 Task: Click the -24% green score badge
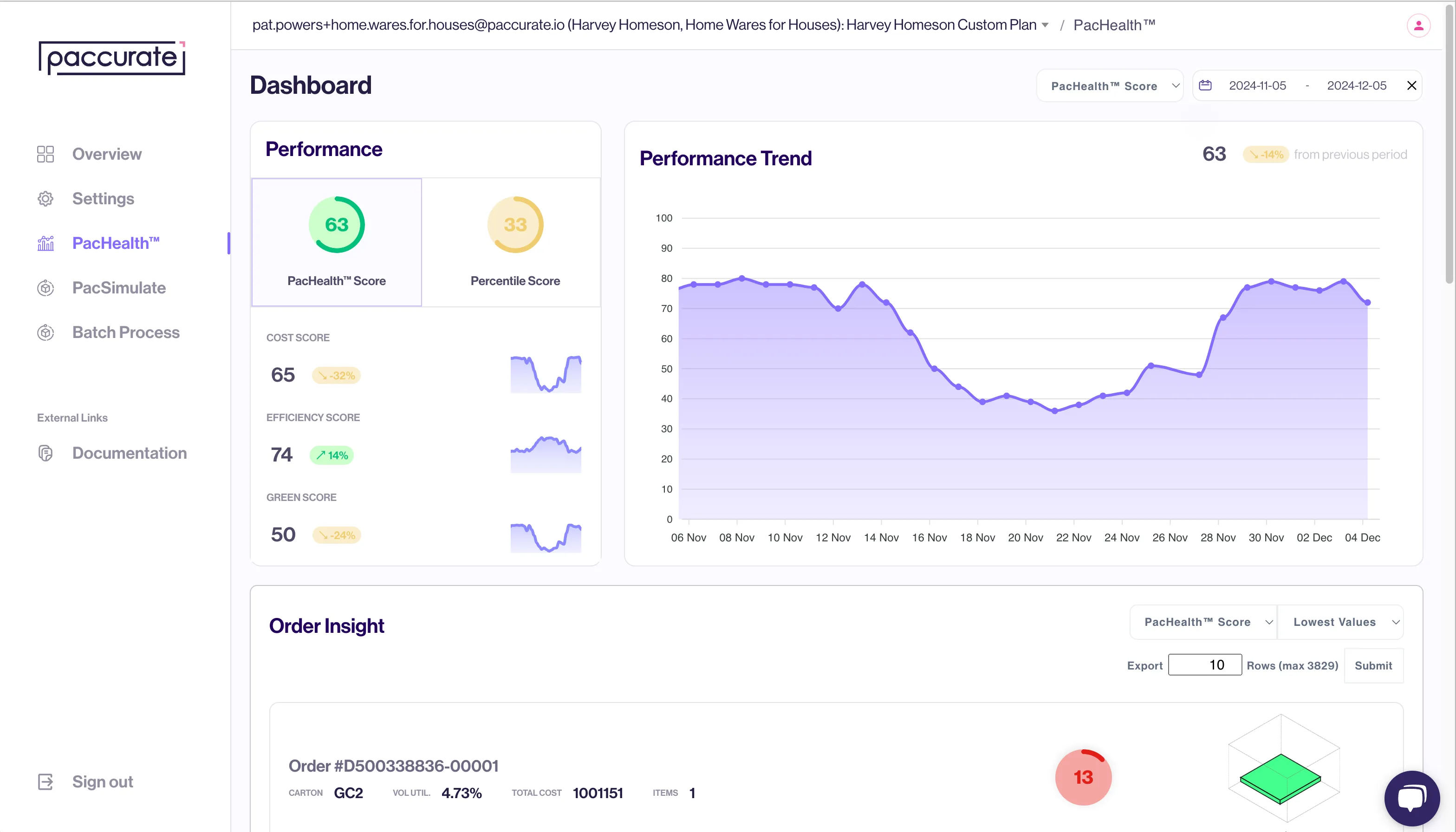[337, 535]
